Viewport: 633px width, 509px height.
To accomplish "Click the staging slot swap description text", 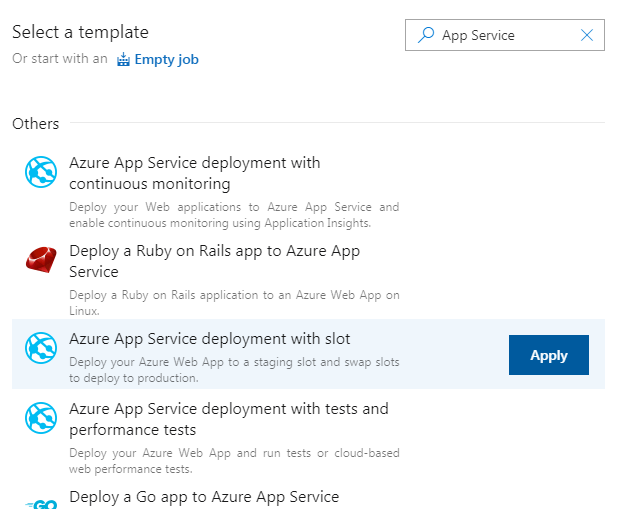I will click(234, 370).
